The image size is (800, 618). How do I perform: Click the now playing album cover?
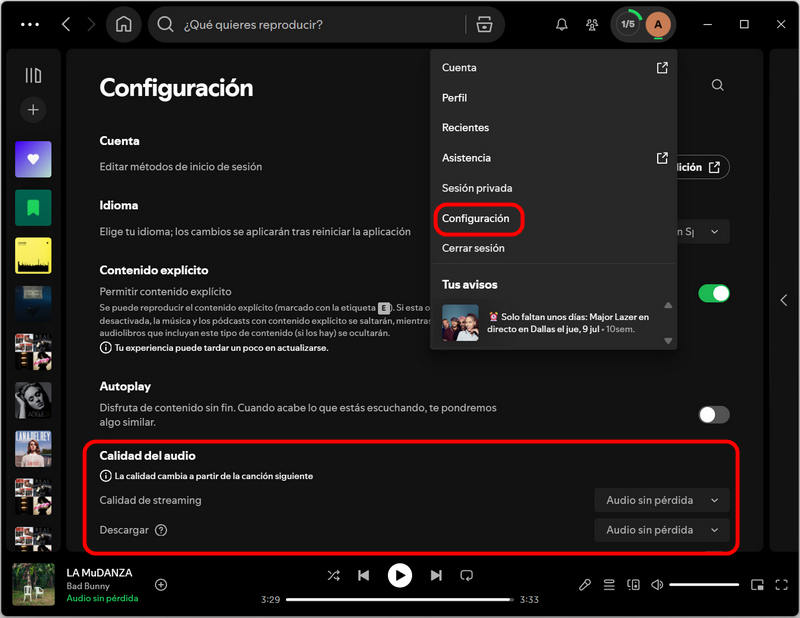coord(33,584)
